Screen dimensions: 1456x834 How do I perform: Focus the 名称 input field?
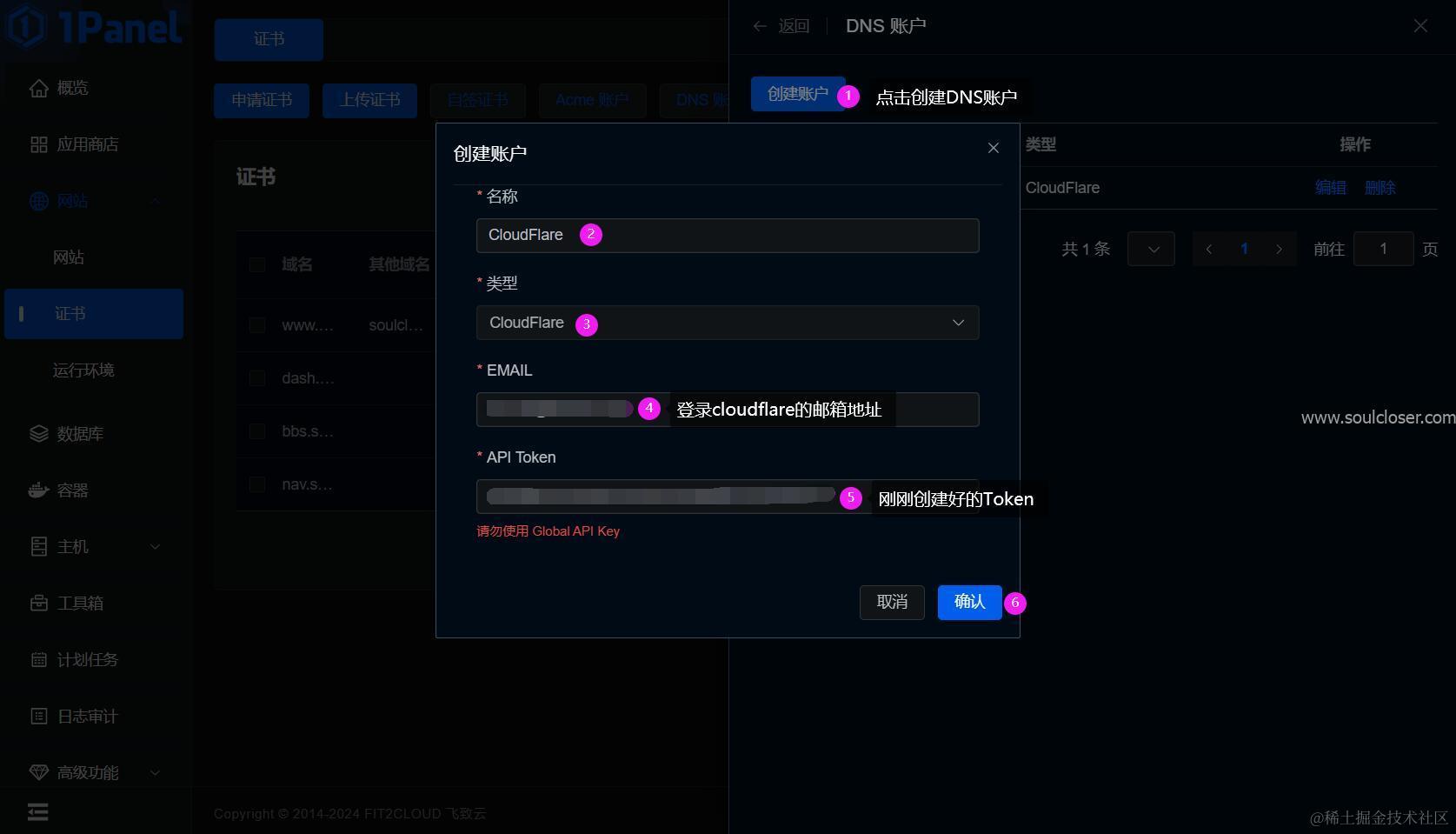728,236
